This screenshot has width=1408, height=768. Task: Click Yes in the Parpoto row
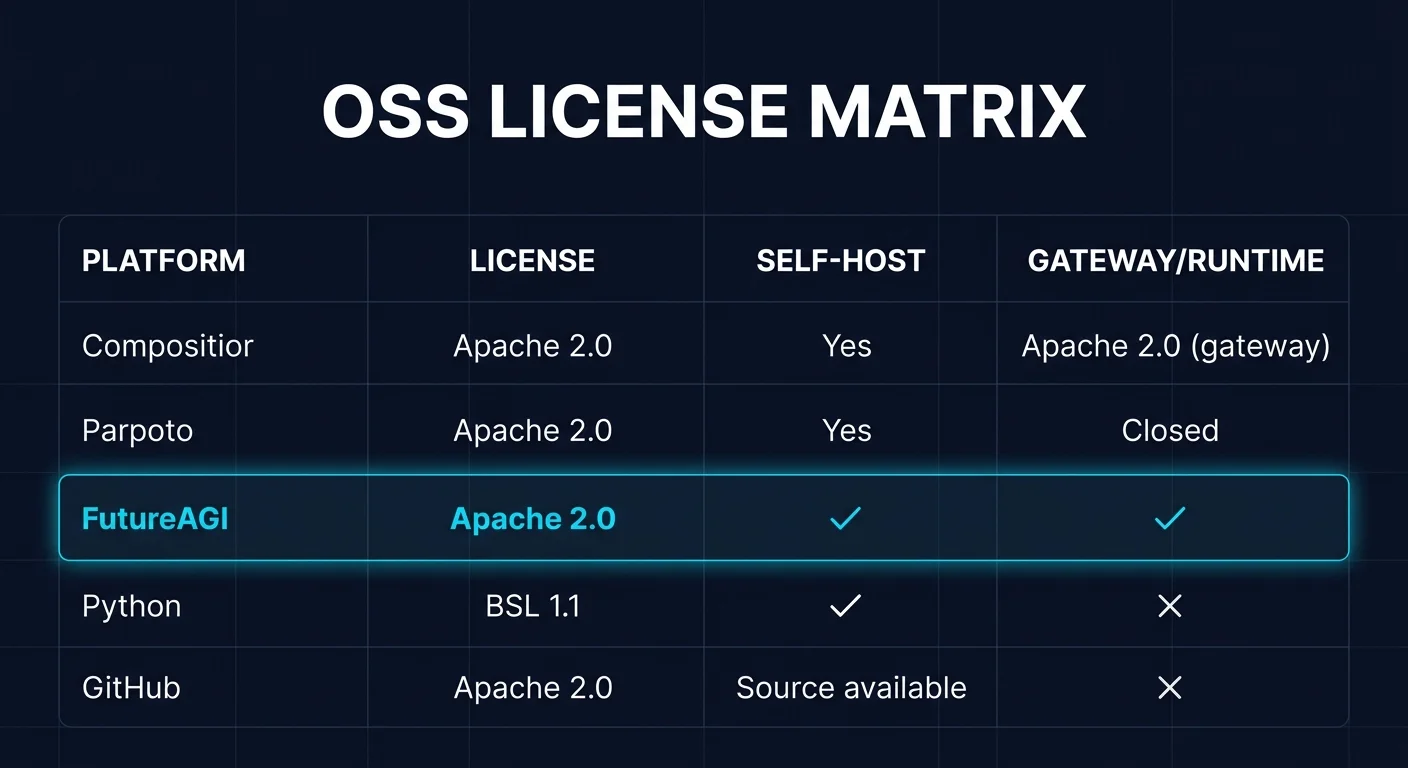pyautogui.click(x=847, y=430)
